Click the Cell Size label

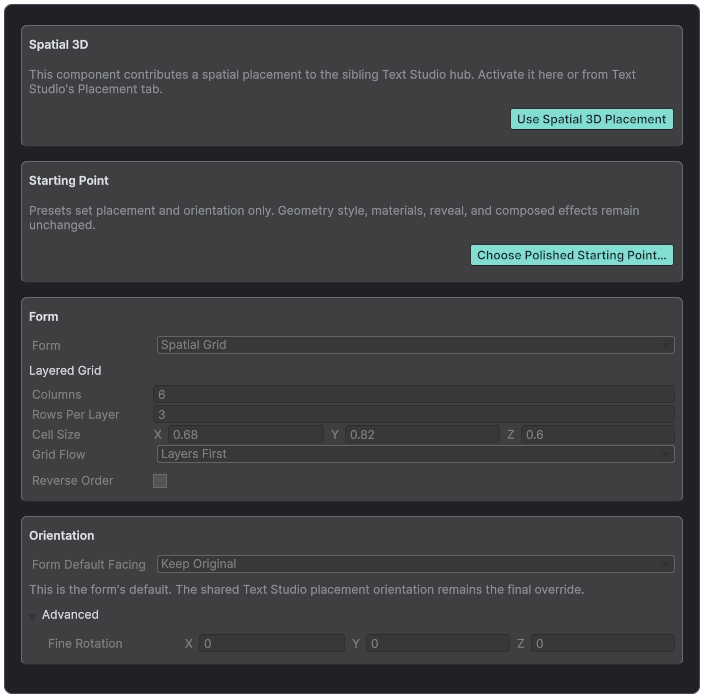(x=56, y=435)
